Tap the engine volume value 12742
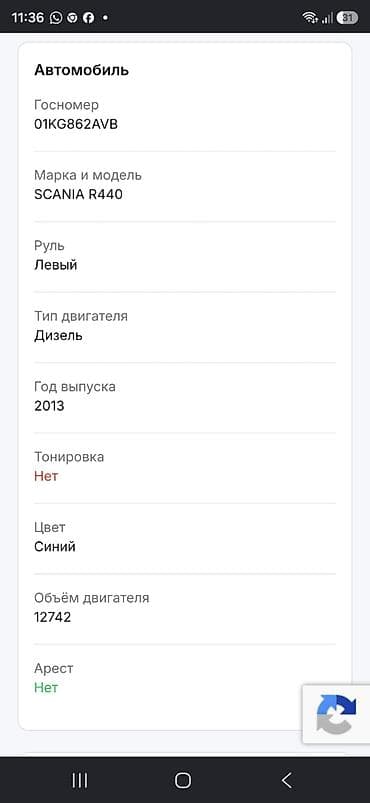Viewport: 370px width, 803px height. pyautogui.click(x=53, y=618)
